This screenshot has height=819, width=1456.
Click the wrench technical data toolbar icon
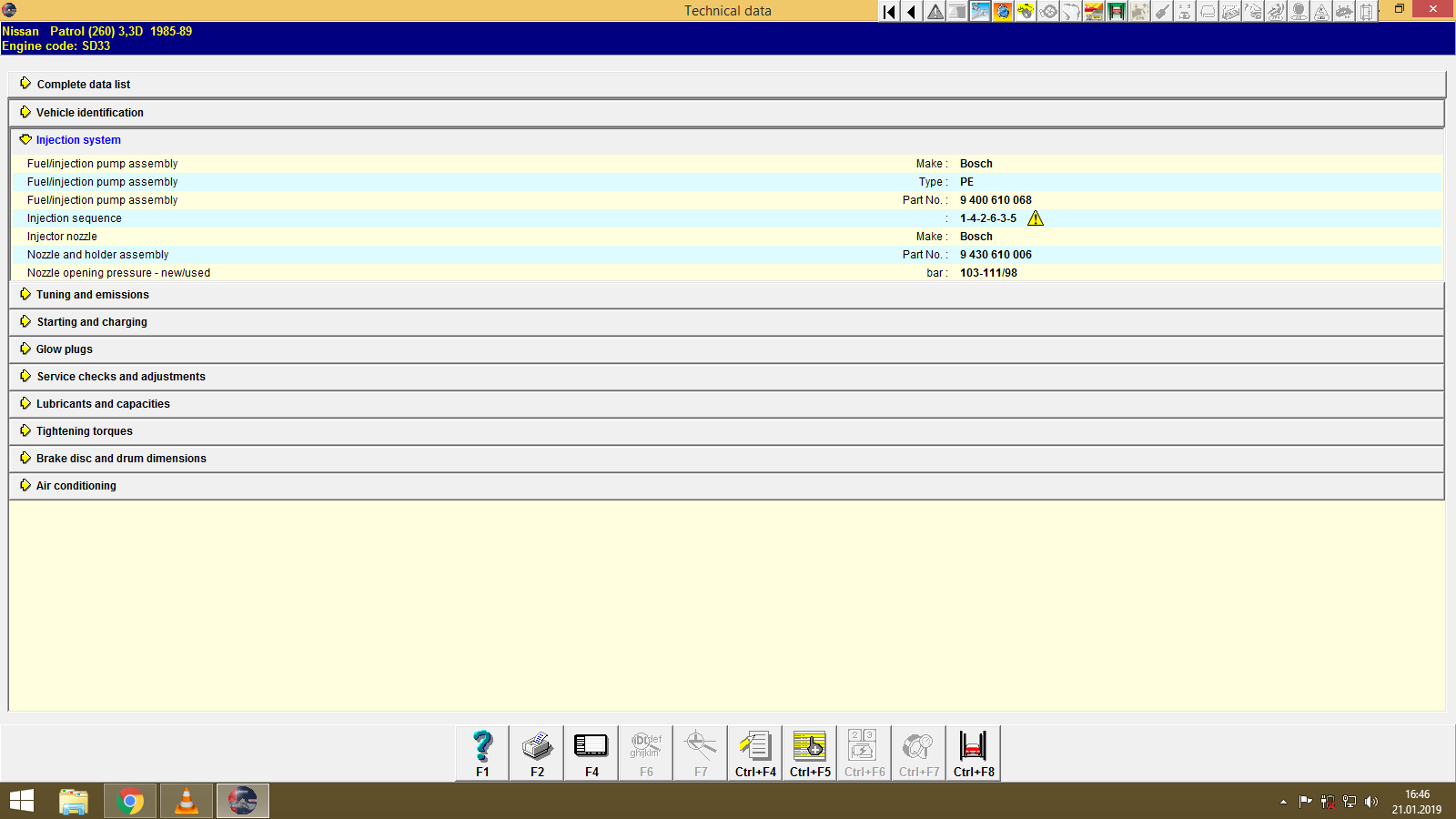tap(980, 11)
